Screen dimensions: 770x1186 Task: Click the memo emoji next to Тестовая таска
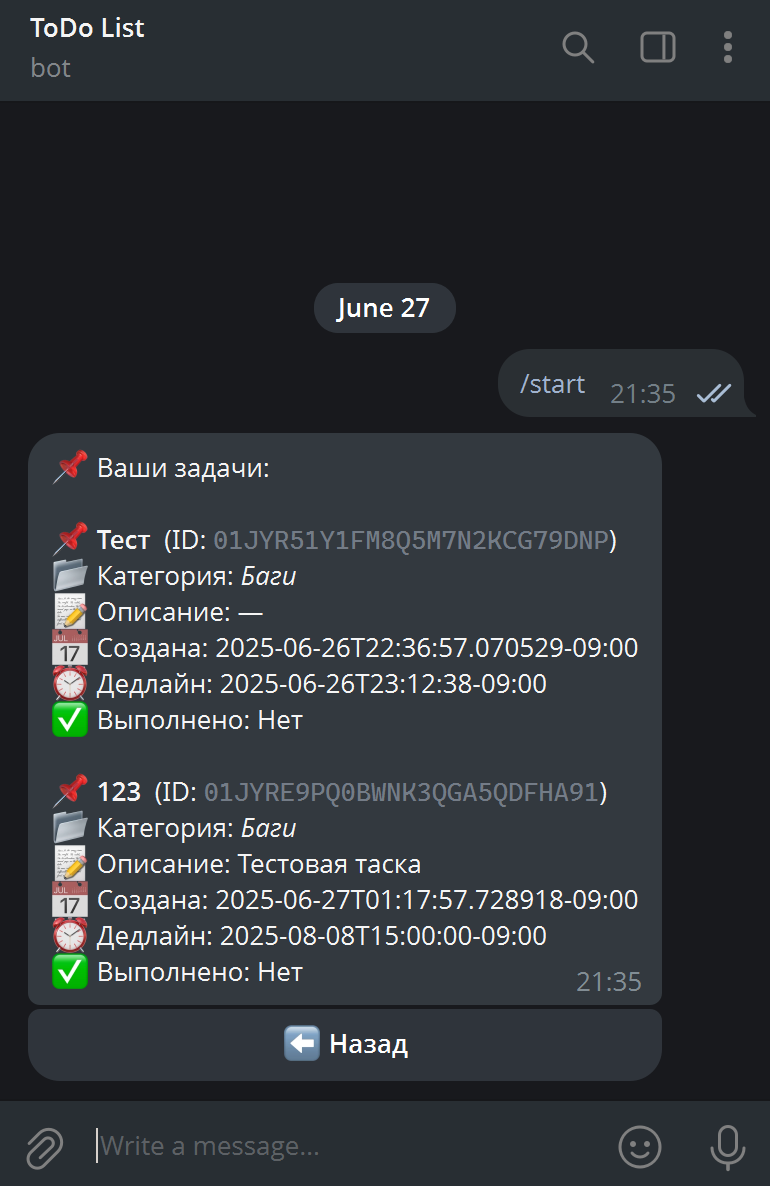pos(70,863)
